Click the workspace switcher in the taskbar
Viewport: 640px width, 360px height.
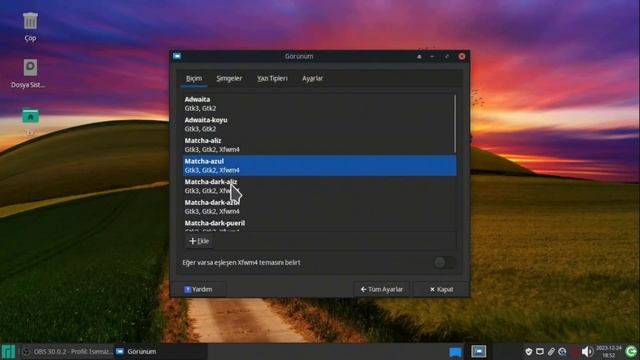point(479,351)
